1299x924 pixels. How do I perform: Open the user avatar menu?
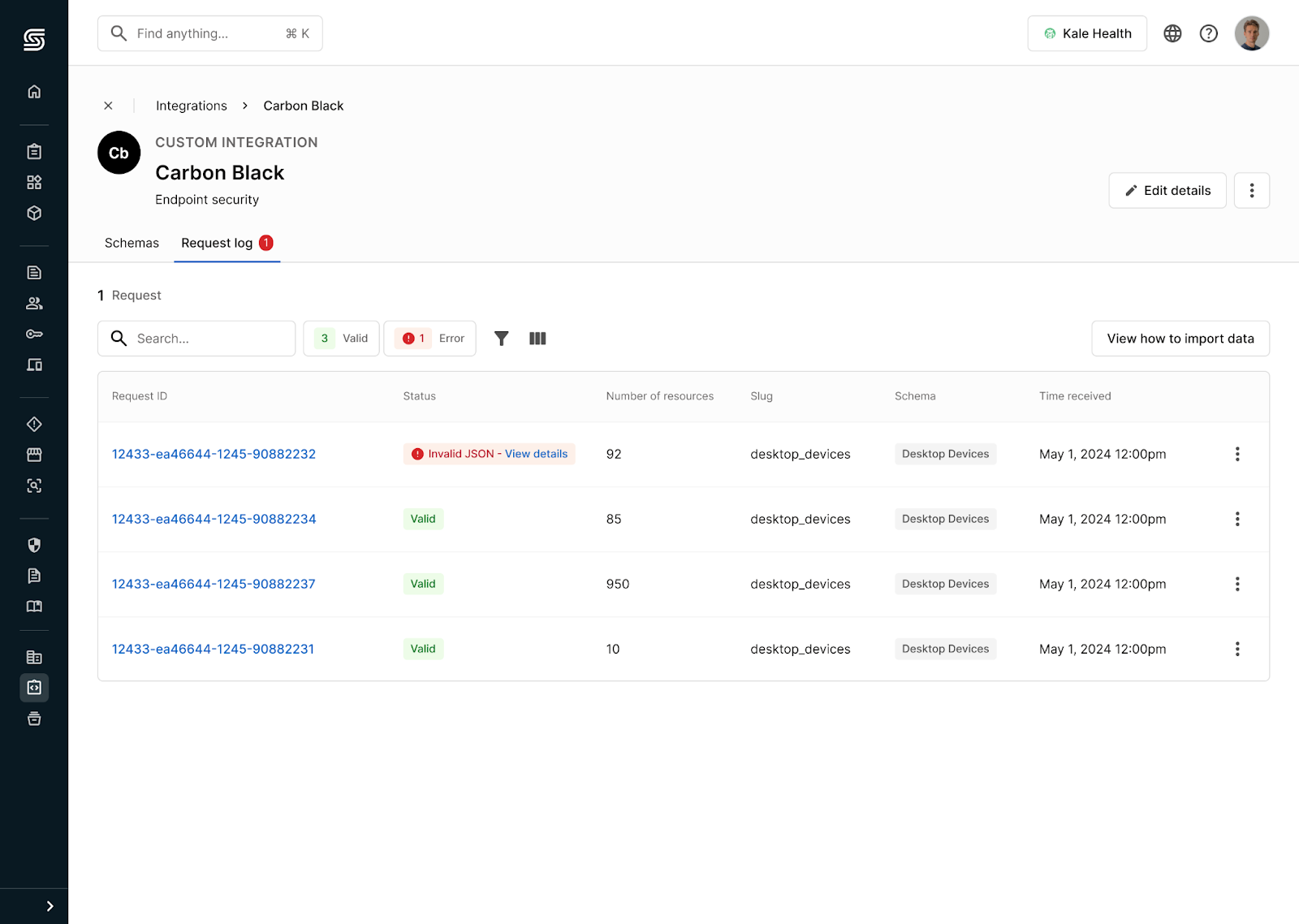point(1252,33)
